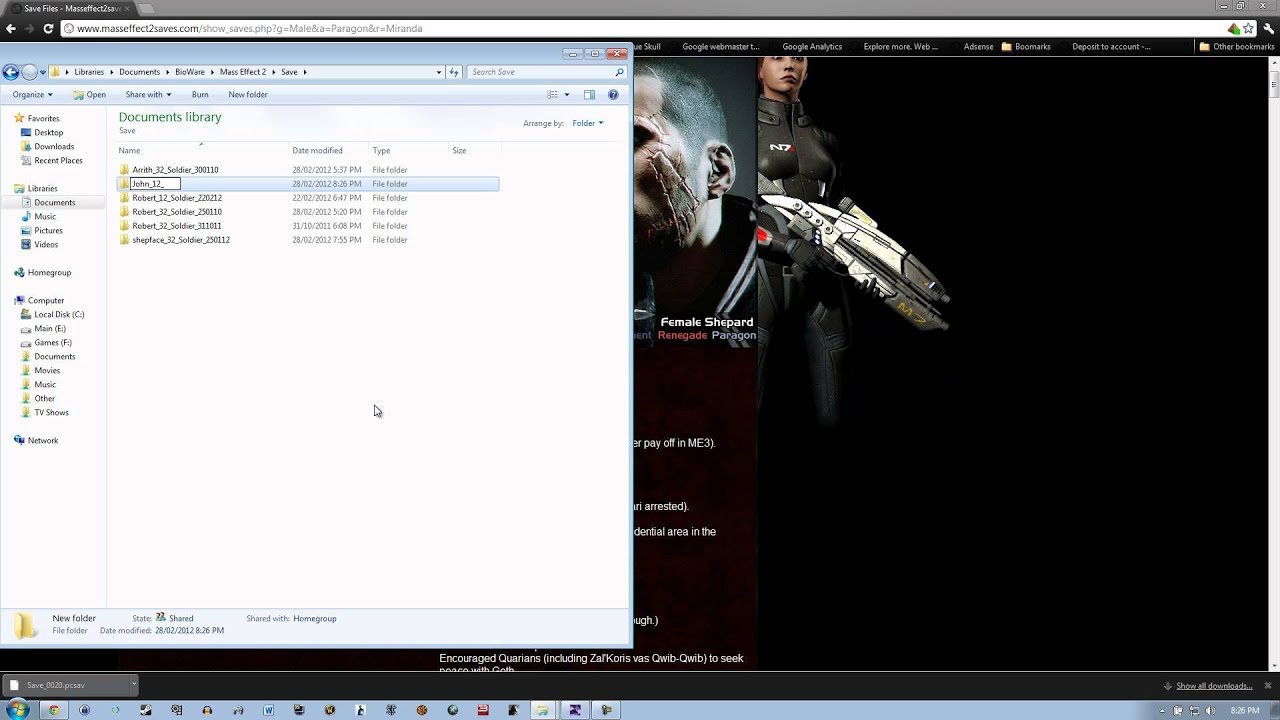Open Homegroup in navigation pane

click(49, 272)
